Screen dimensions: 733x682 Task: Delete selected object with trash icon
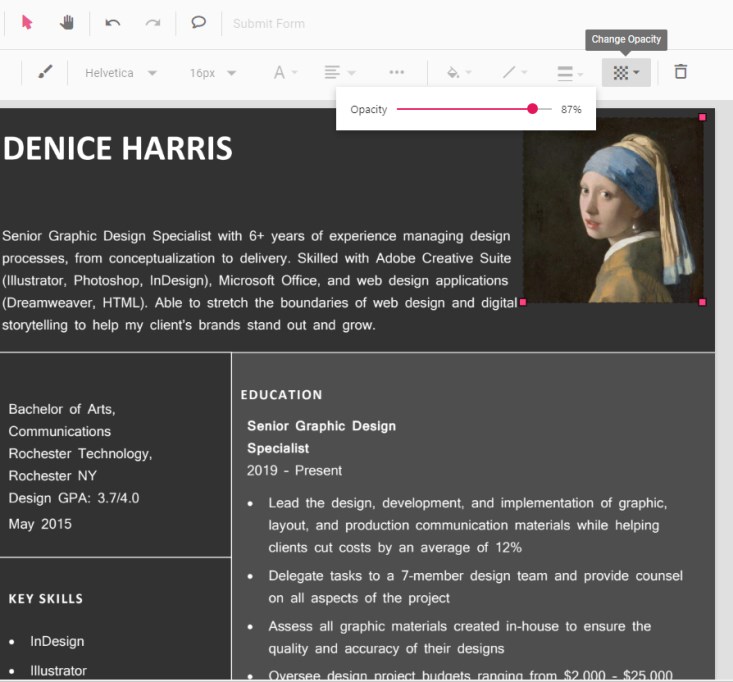(x=680, y=72)
